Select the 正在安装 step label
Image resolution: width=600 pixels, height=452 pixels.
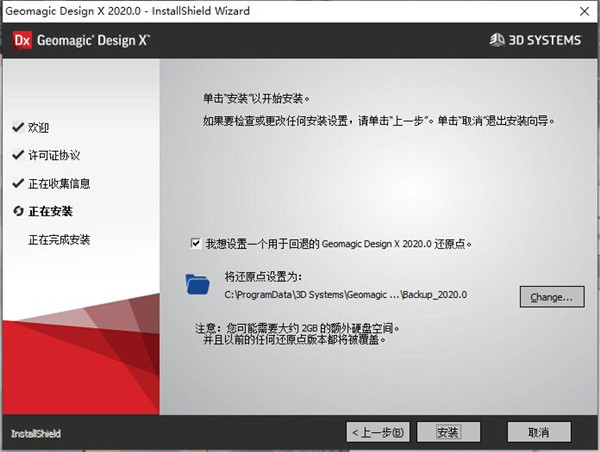(x=50, y=212)
